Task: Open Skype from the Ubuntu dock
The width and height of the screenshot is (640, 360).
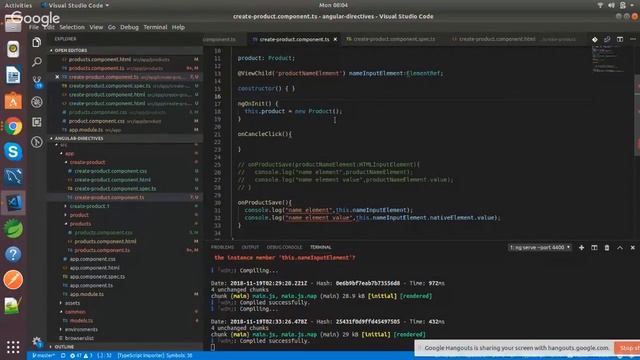Action: (x=13, y=151)
